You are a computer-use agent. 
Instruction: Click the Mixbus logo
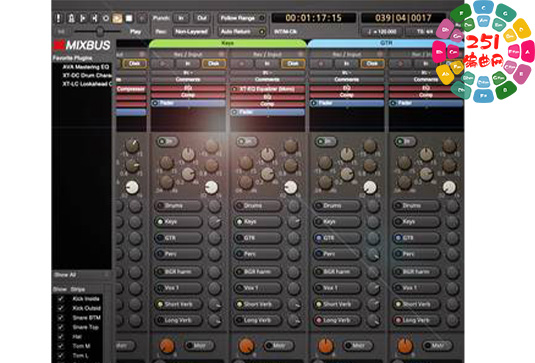pos(82,45)
